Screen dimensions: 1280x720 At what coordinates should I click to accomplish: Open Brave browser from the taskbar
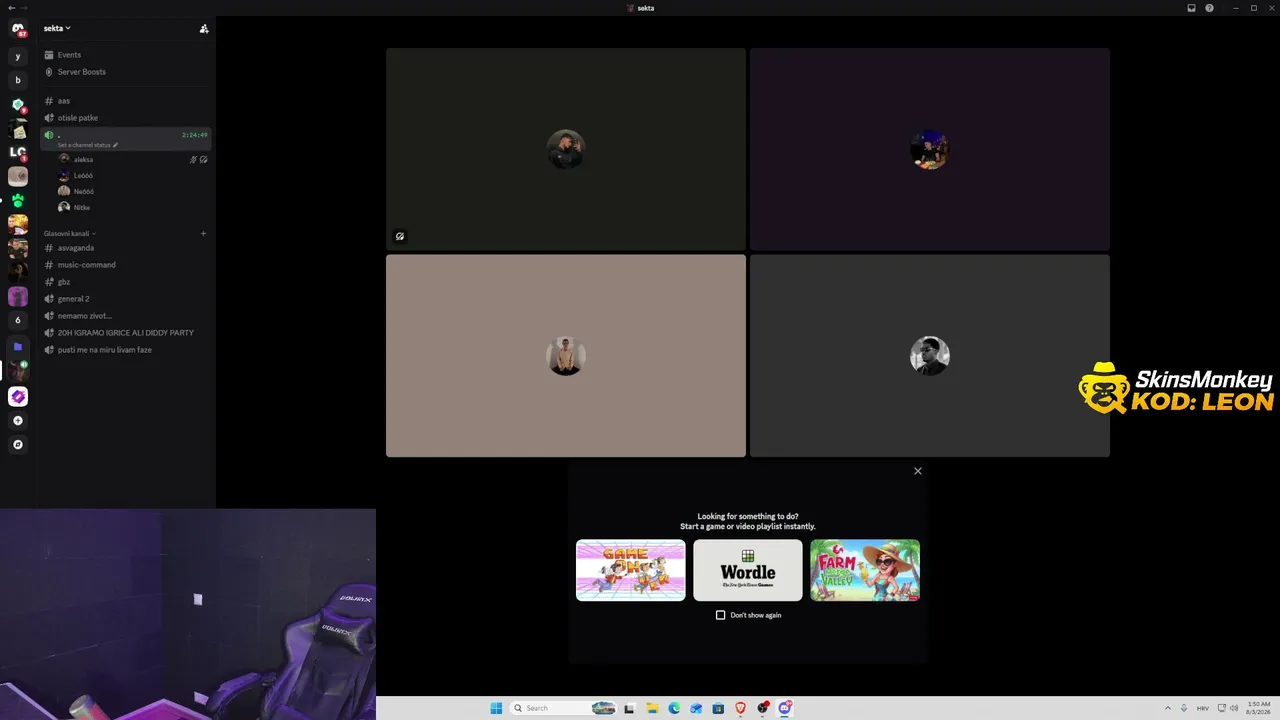click(x=741, y=708)
